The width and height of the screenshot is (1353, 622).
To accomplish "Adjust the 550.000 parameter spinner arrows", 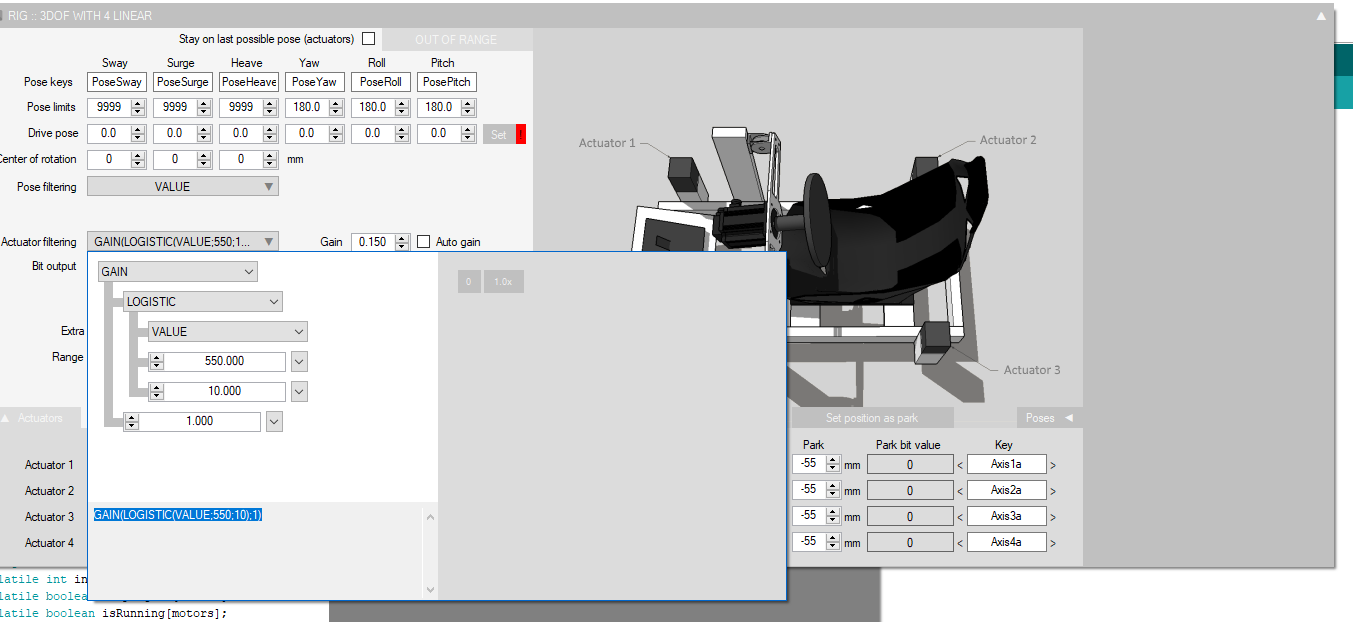I will click(x=157, y=361).
